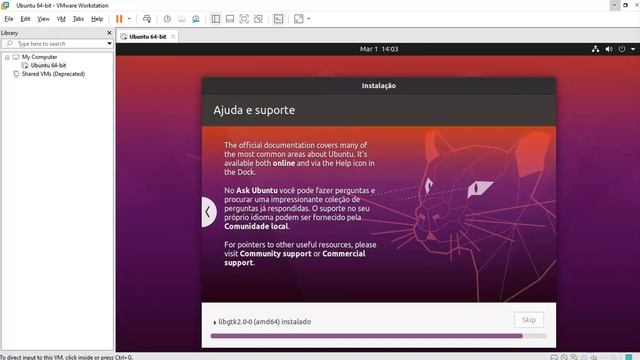Click the My Computer monitor icon
Viewport: 640px width, 360px height.
coord(16,57)
